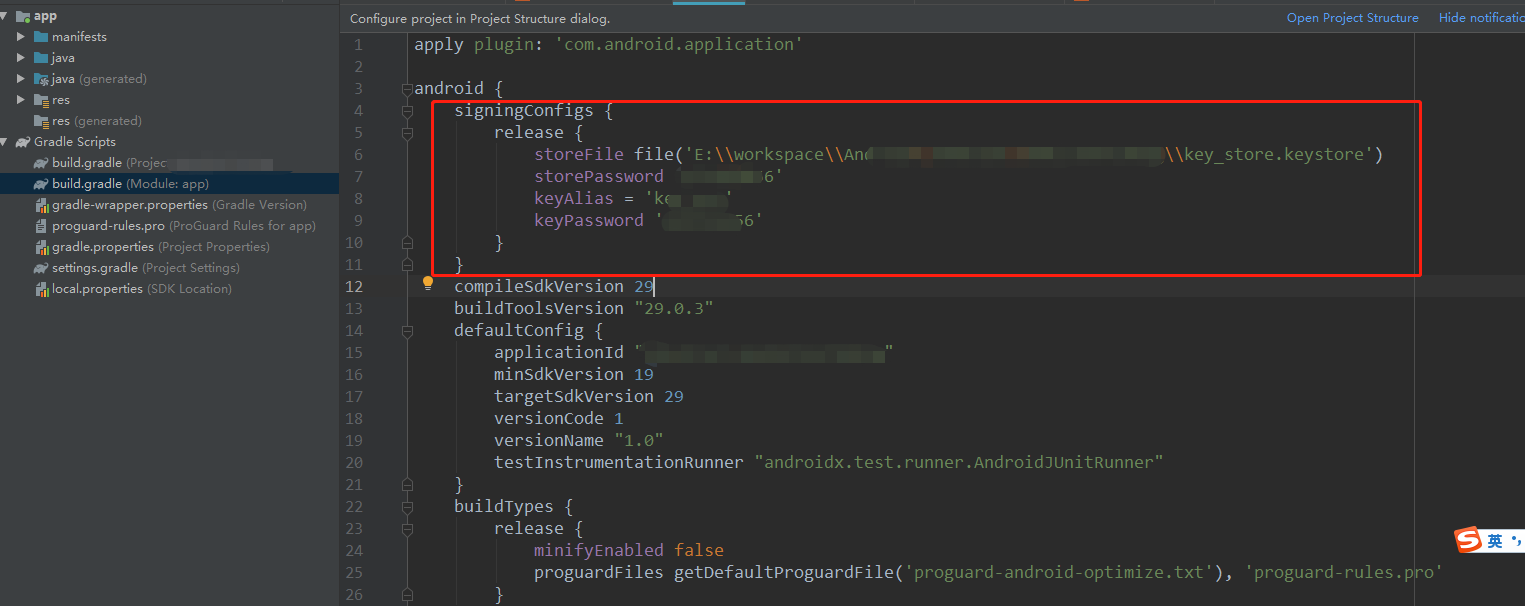Image resolution: width=1525 pixels, height=606 pixels.
Task: Open Project Structure via notification link
Action: [x=1352, y=17]
